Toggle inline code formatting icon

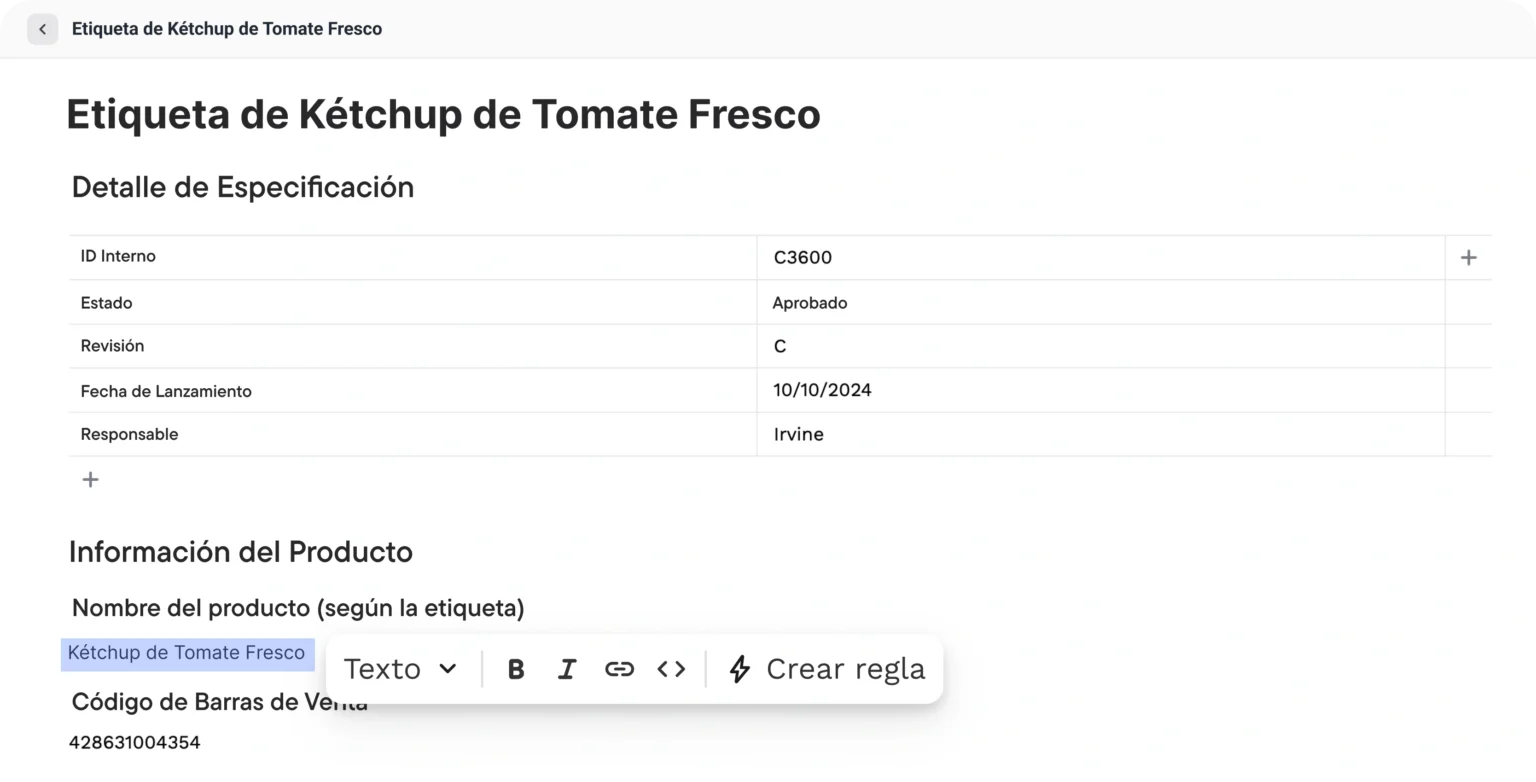coord(671,669)
